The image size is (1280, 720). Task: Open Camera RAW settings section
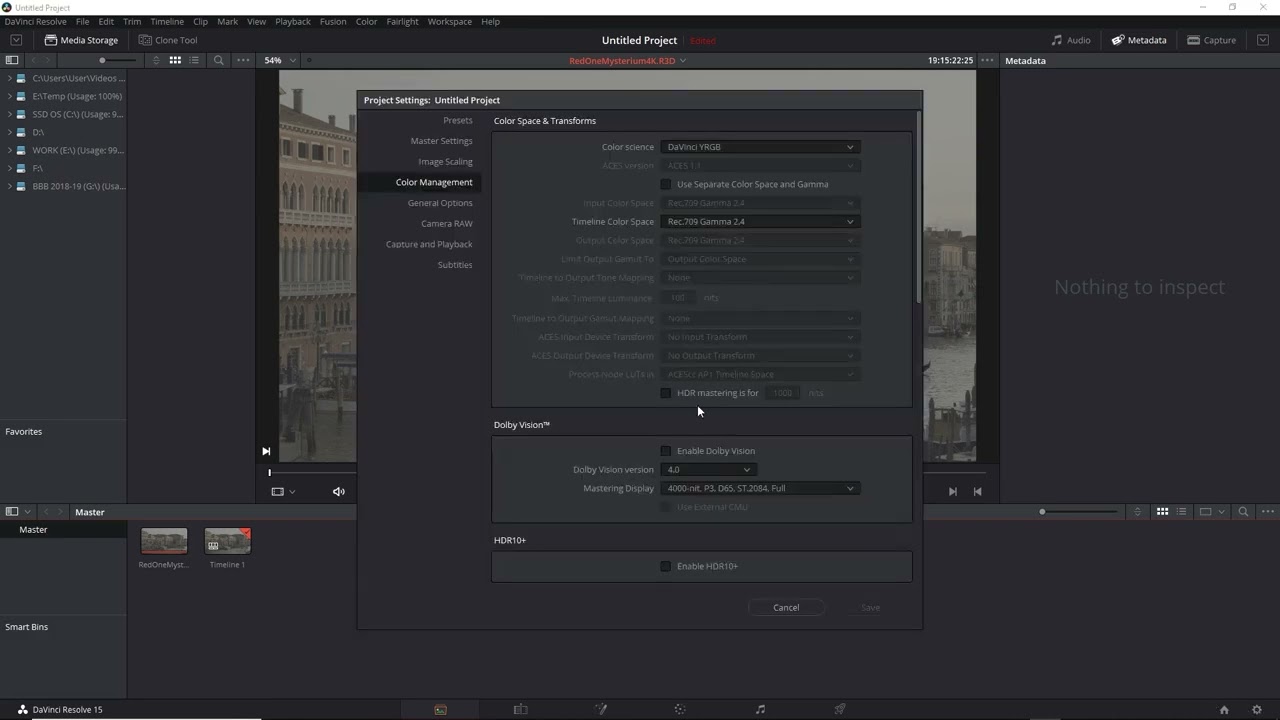point(446,224)
